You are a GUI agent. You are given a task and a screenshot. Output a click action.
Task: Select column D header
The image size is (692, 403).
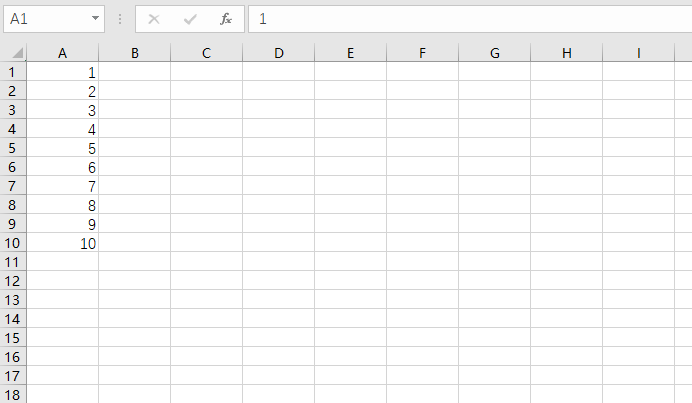pyautogui.click(x=278, y=53)
